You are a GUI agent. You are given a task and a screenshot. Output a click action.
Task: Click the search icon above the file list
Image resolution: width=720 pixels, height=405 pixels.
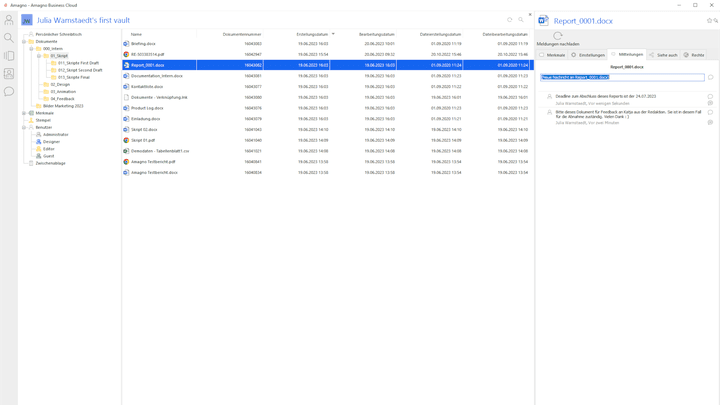pyautogui.click(x=521, y=20)
